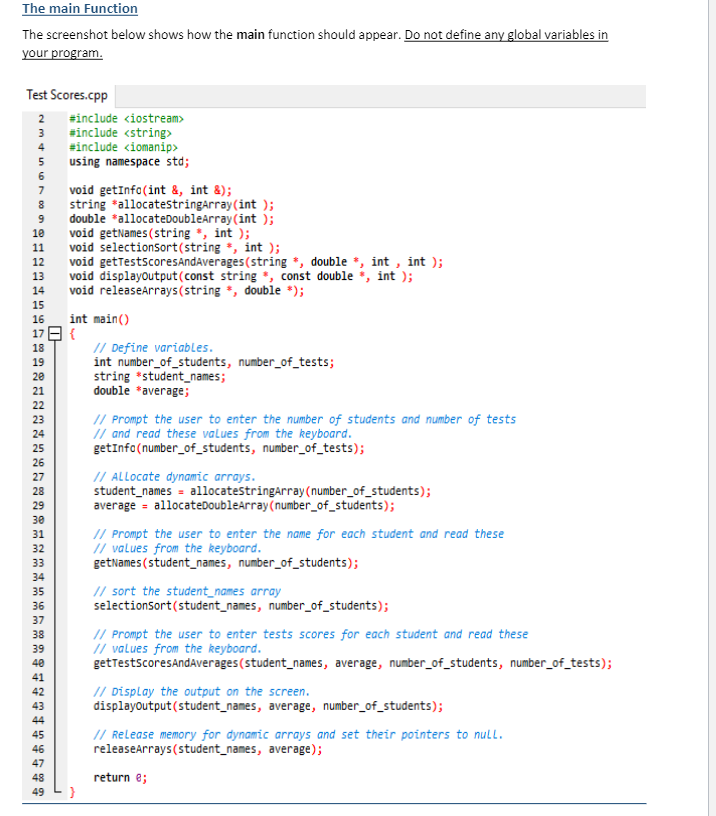Click 'int main()' on line 16

[99, 319]
